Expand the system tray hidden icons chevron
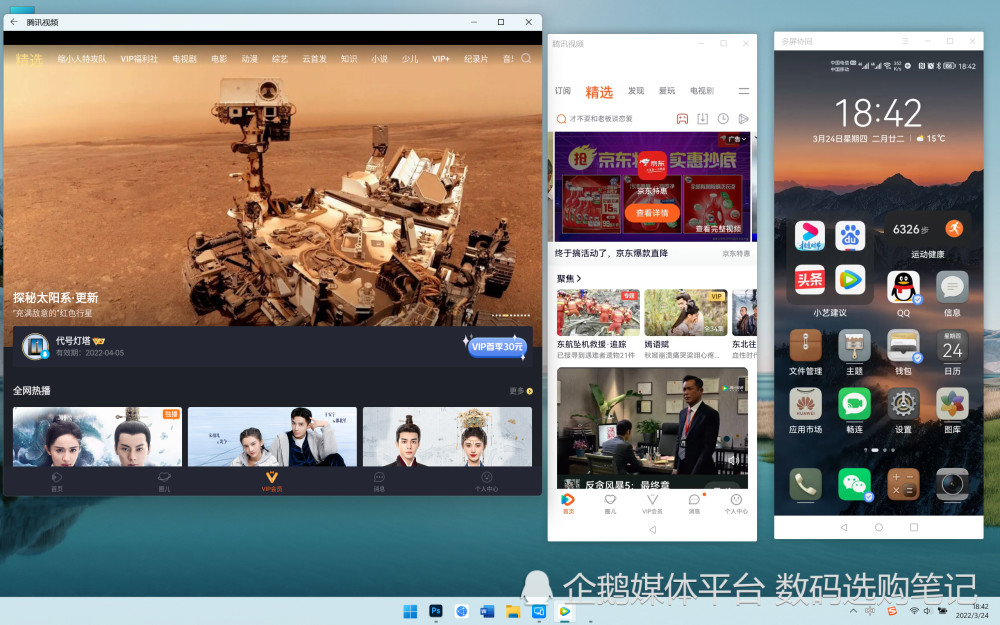The width and height of the screenshot is (1000, 625). [x=853, y=611]
